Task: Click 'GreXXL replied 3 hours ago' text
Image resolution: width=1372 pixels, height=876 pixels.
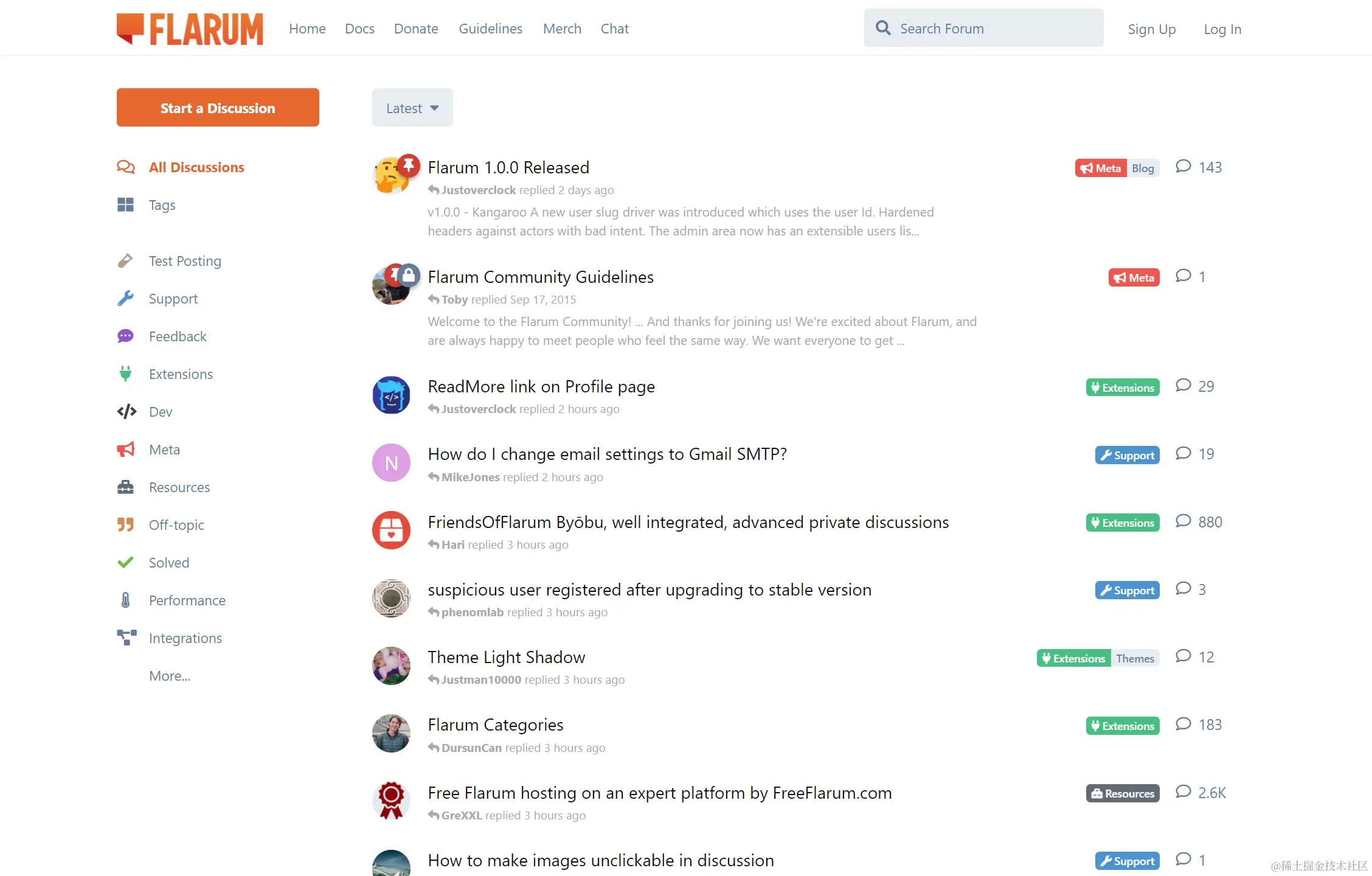Action: [x=507, y=816]
